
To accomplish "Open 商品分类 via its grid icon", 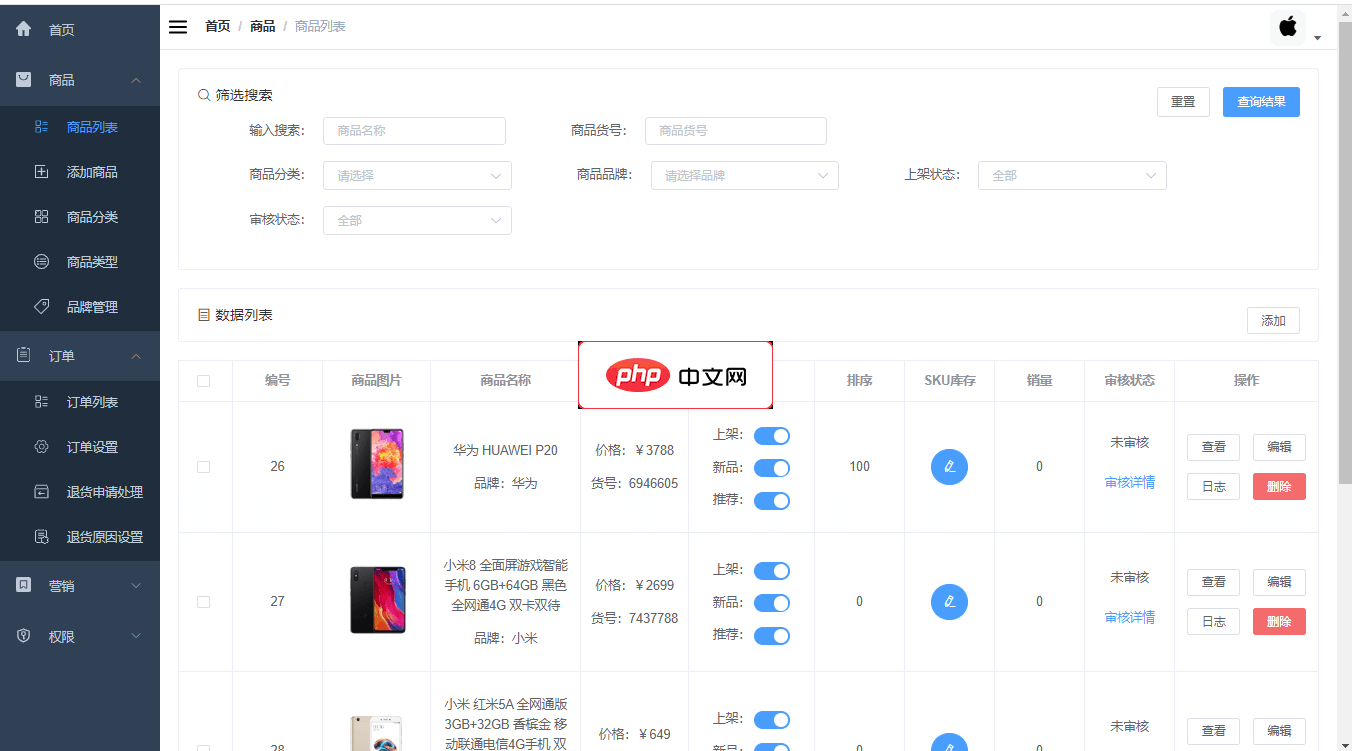I will tap(41, 216).
